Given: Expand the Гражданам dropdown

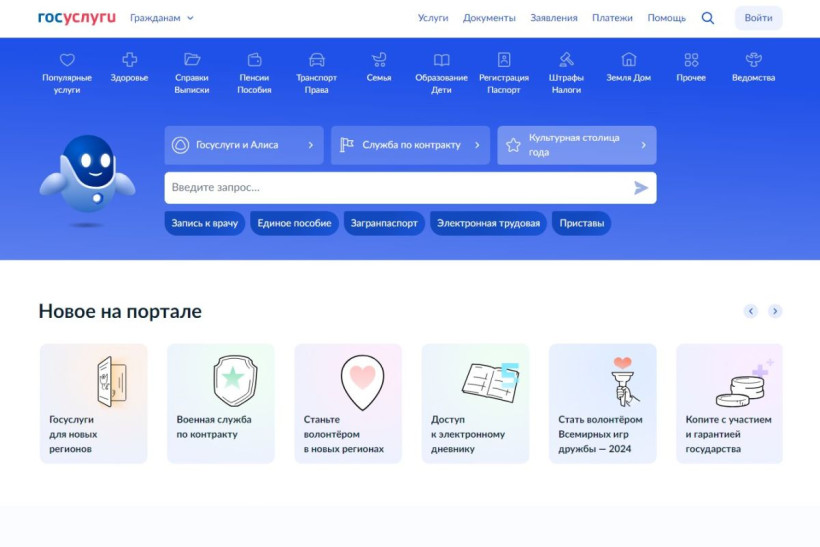Looking at the screenshot, I should coord(162,18).
